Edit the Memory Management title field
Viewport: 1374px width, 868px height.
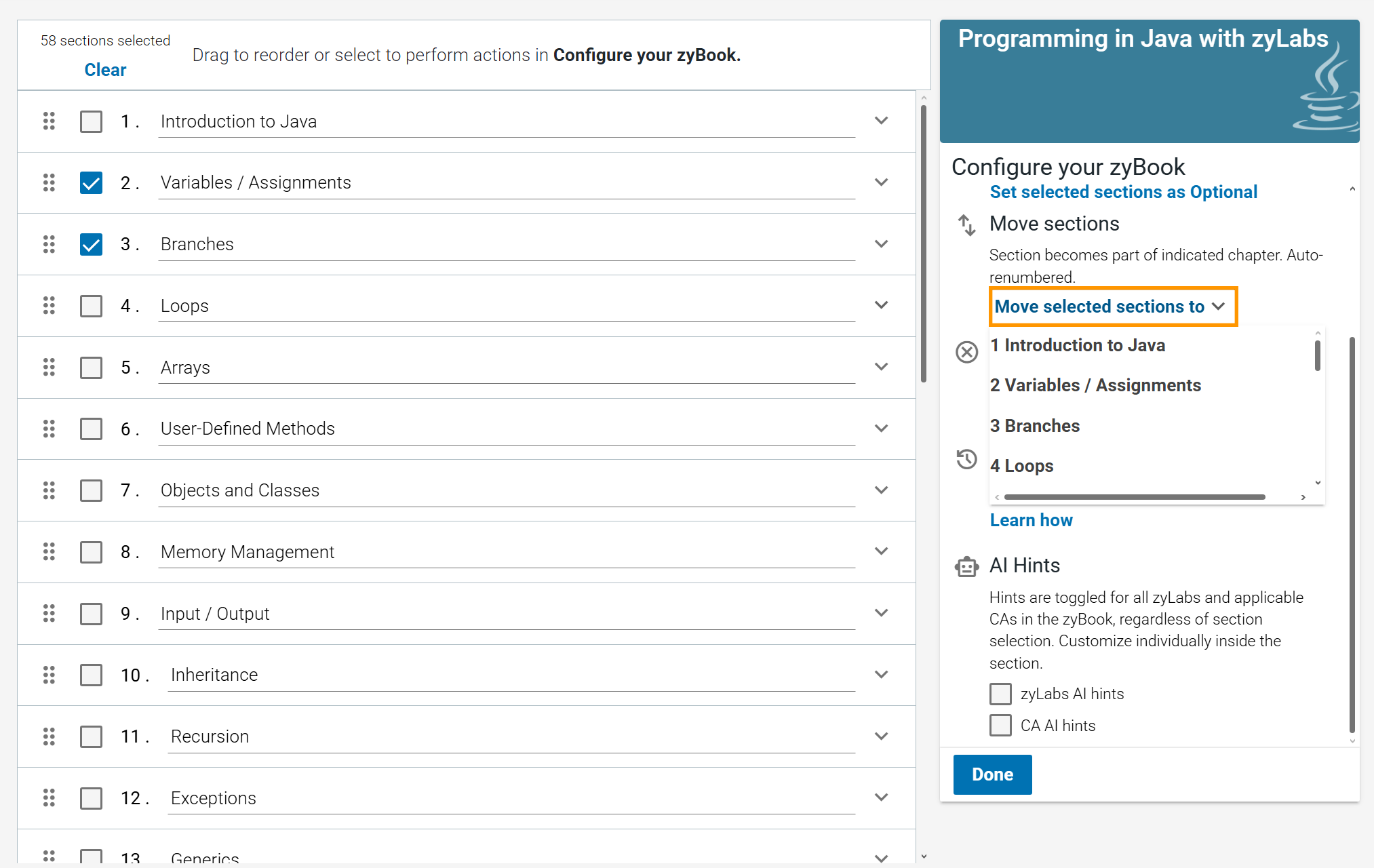507,552
